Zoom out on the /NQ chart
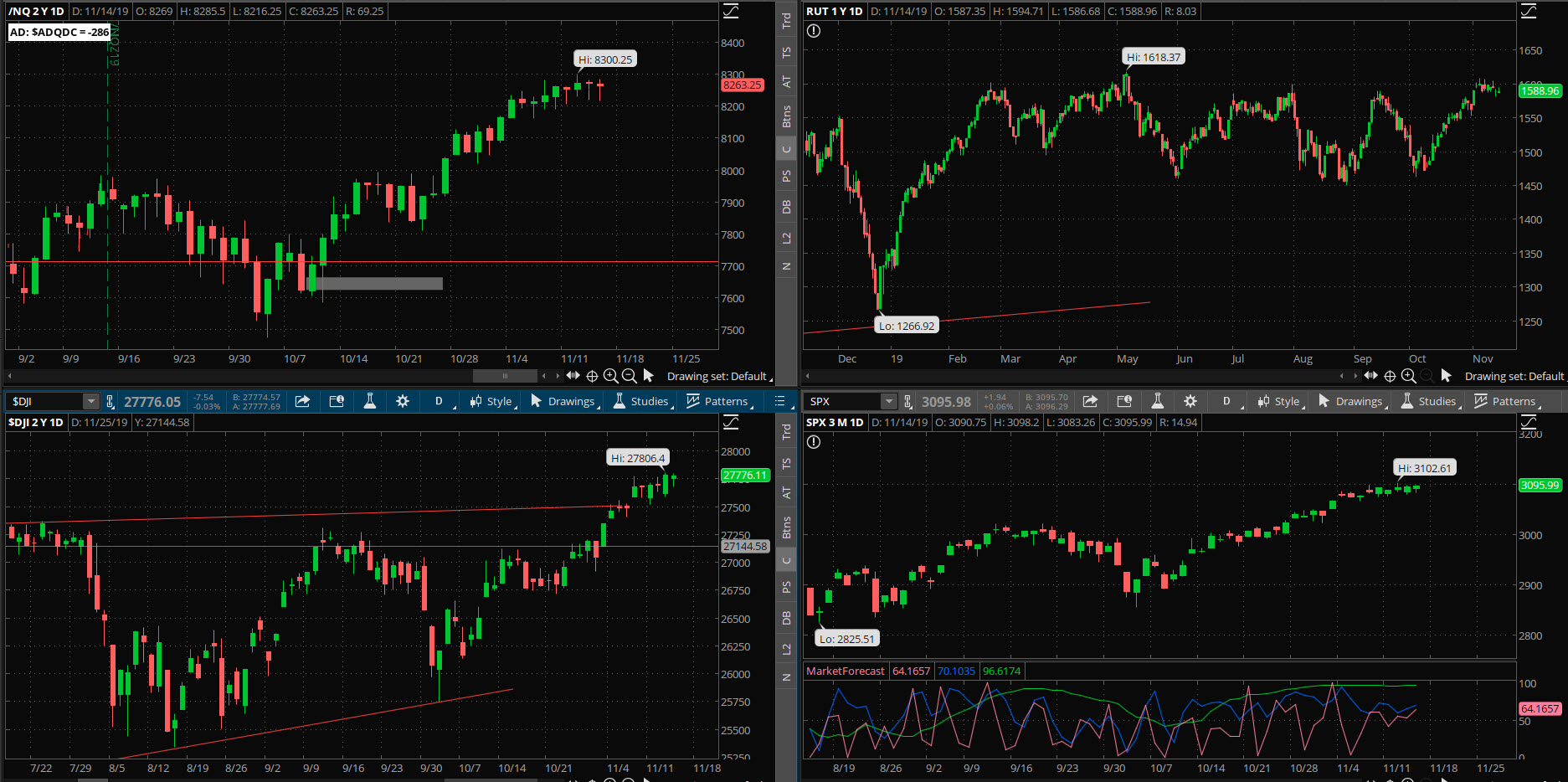 tap(630, 376)
